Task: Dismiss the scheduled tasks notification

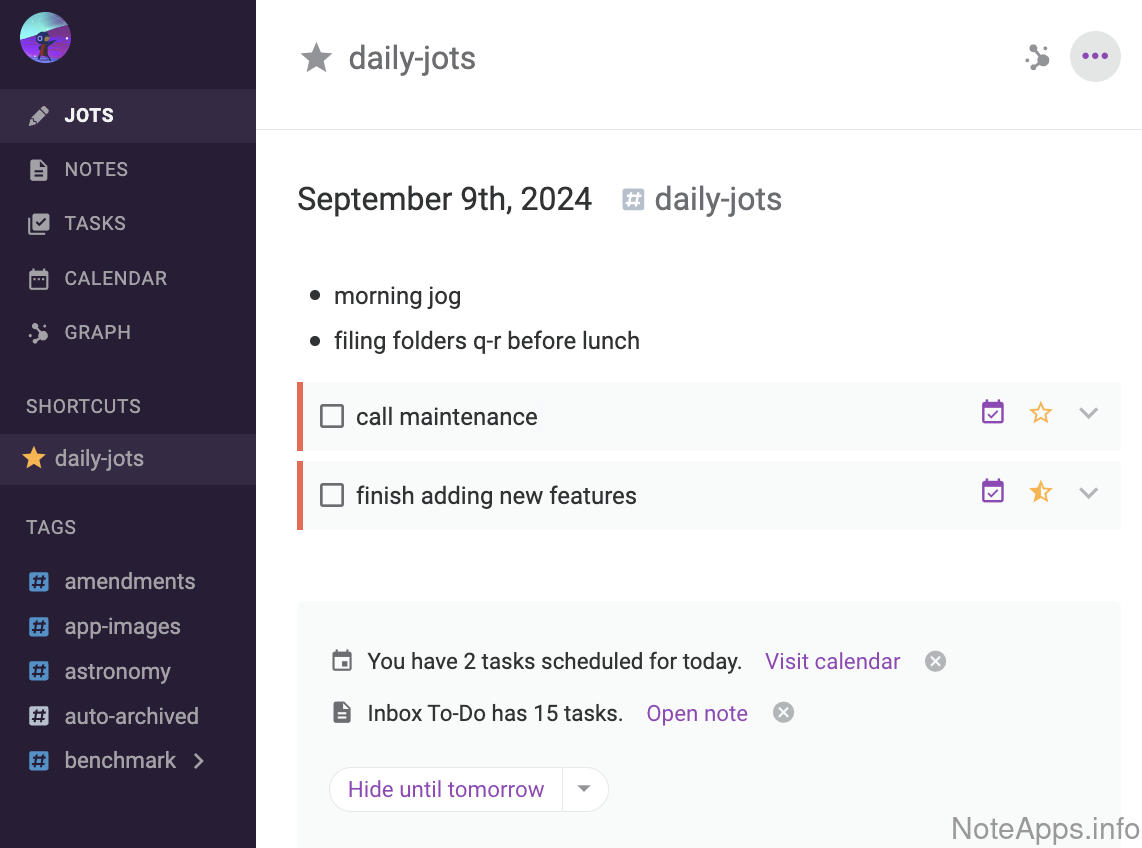Action: (x=935, y=661)
